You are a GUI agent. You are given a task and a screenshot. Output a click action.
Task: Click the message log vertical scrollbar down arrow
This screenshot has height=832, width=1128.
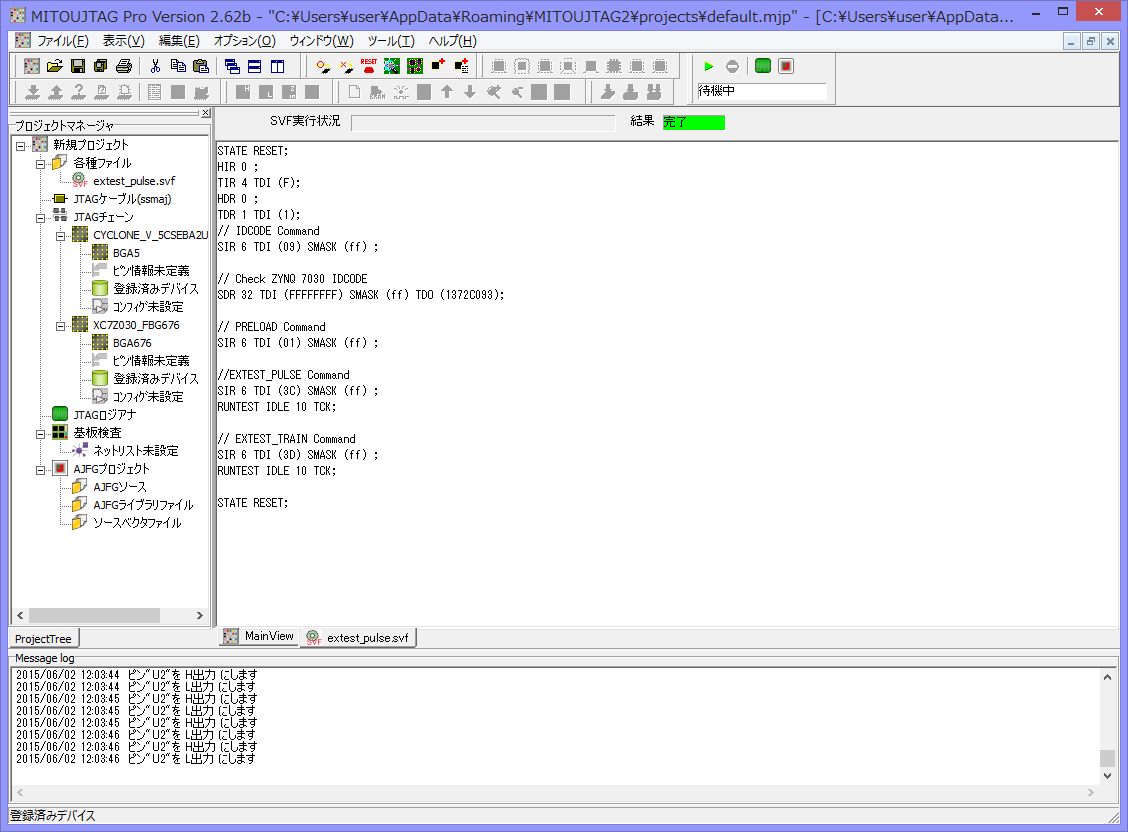point(1107,775)
